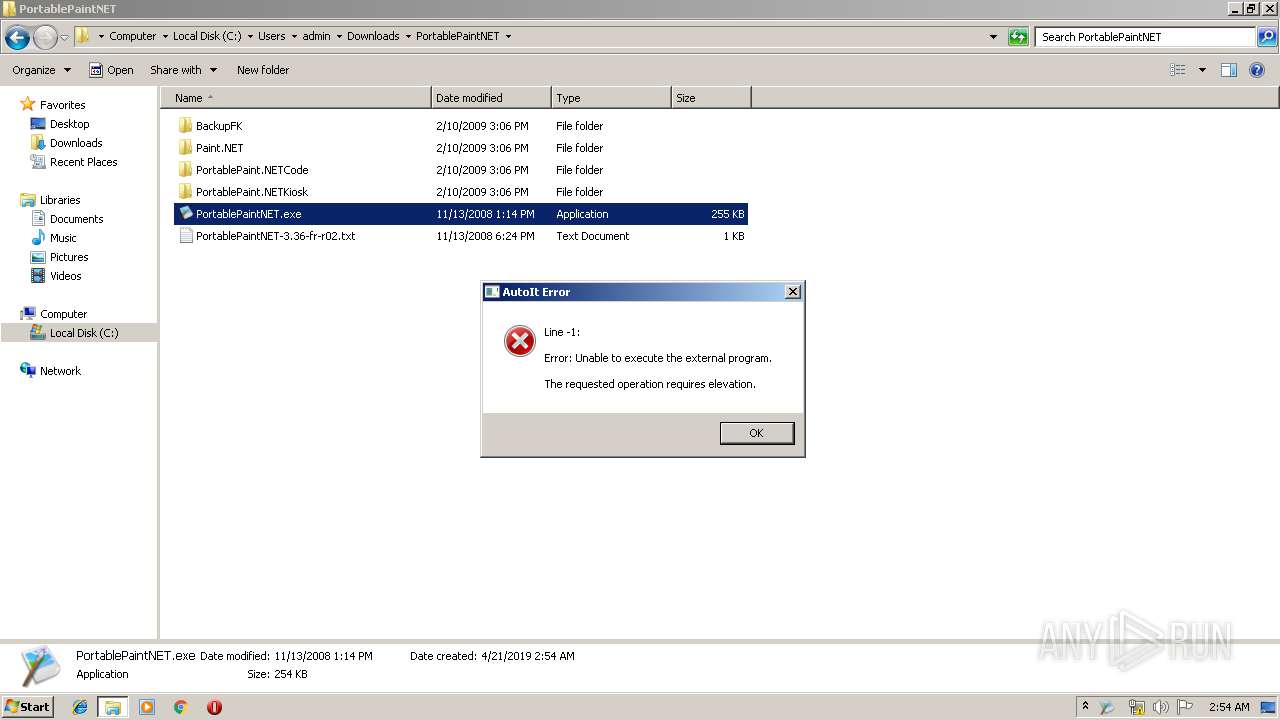This screenshot has width=1280, height=720.
Task: Click Local Disk (C:) breadcrumb segment
Action: (206, 36)
